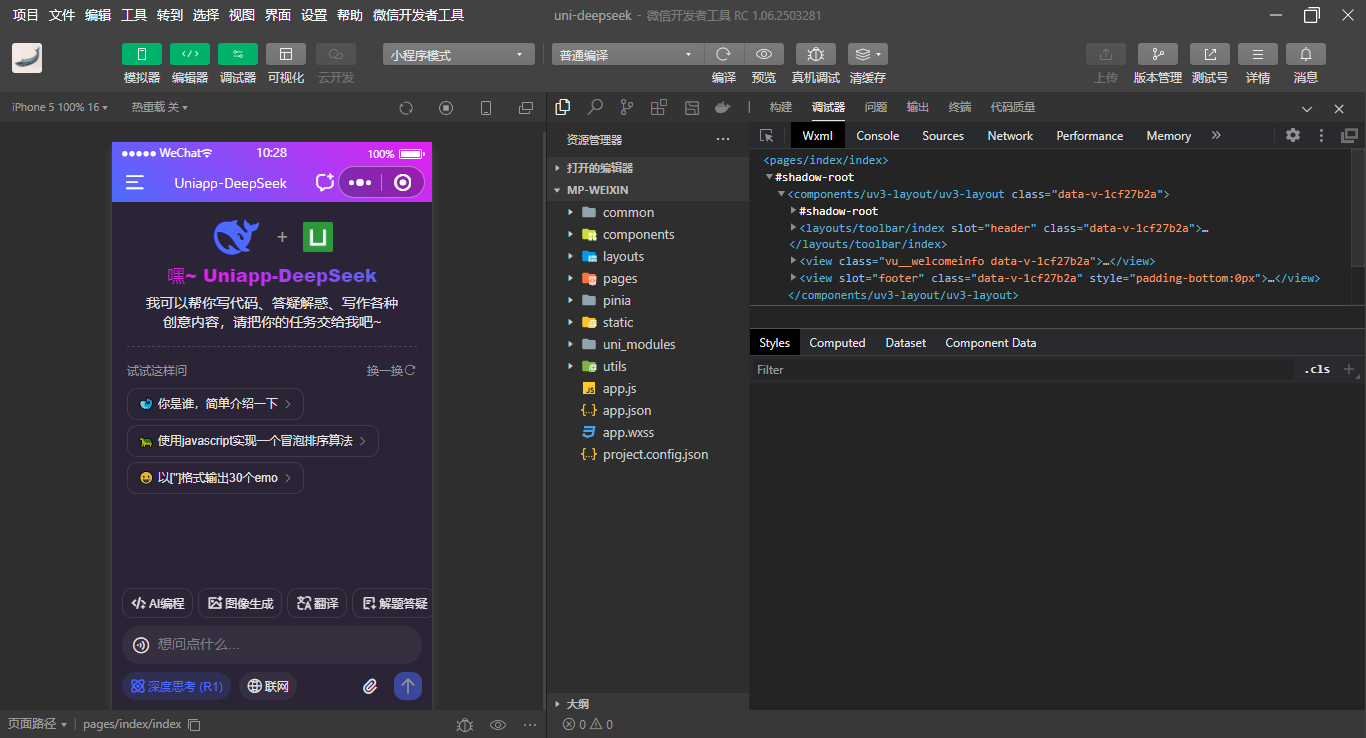The image size is (1366, 738).
Task: Open the explorer more actions ellipsis
Action: coord(723,140)
